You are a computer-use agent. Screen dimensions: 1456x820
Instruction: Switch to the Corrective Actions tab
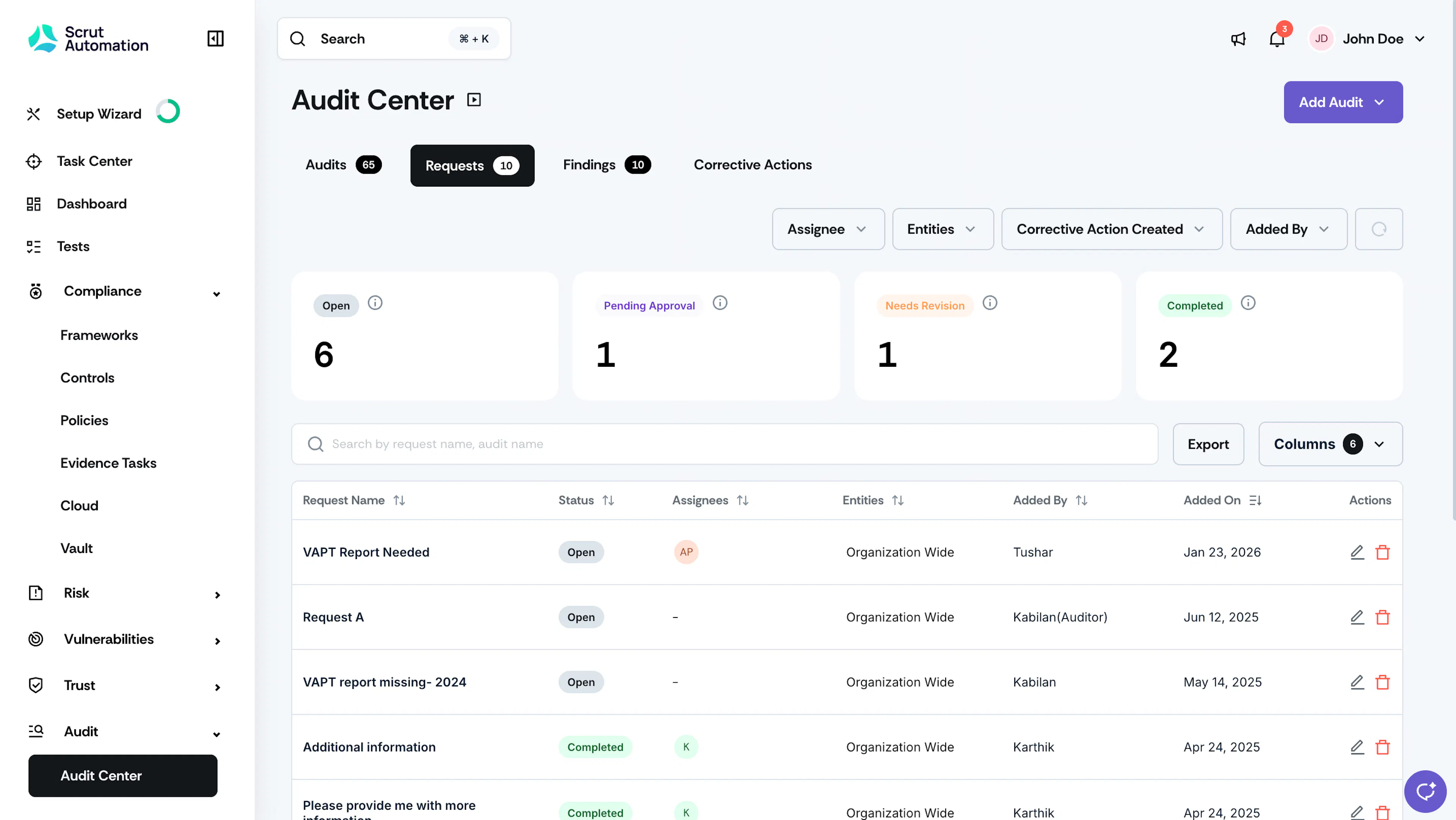[752, 165]
